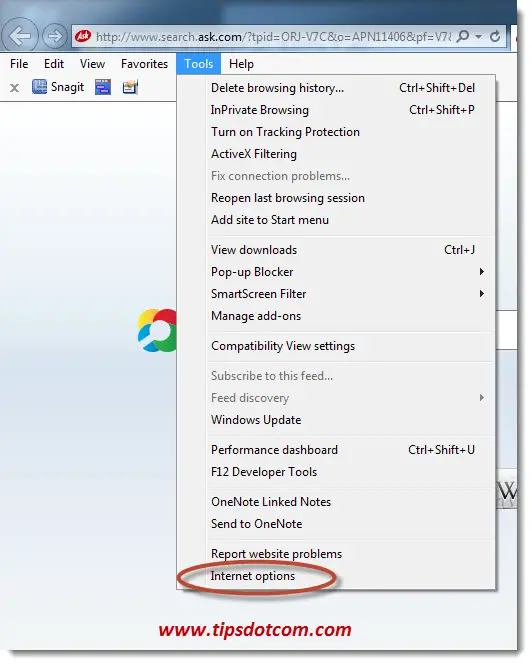Screen dimensions: 532x665
Task: Click the Snagit picture capture icon
Action: tap(130, 87)
